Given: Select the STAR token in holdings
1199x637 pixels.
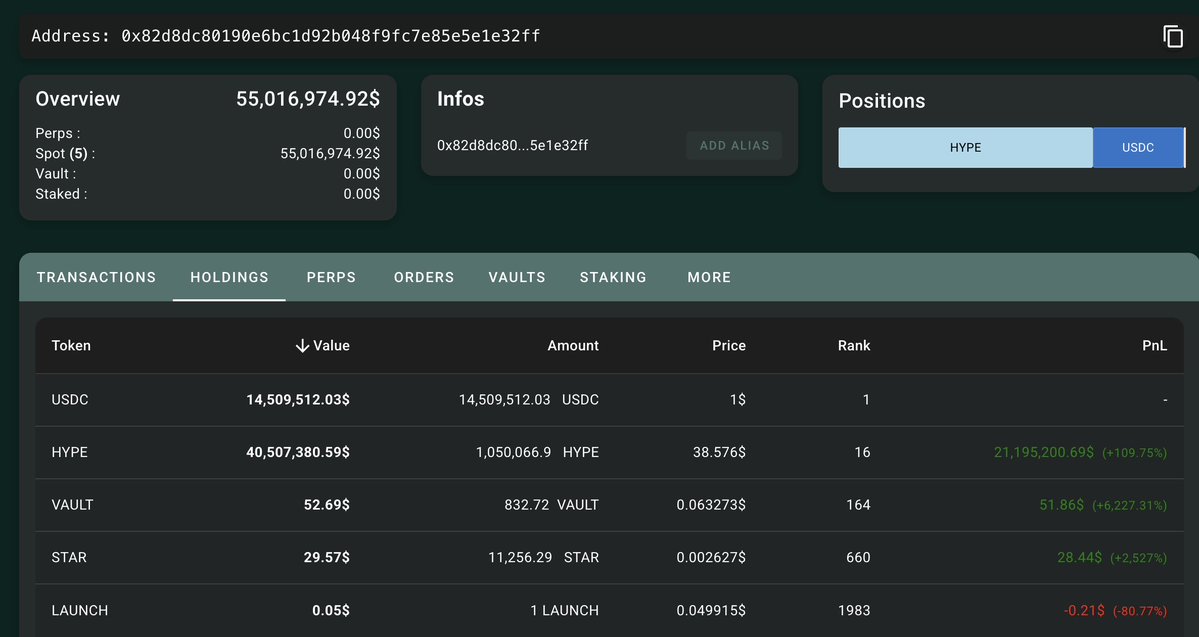Looking at the screenshot, I should [x=69, y=557].
